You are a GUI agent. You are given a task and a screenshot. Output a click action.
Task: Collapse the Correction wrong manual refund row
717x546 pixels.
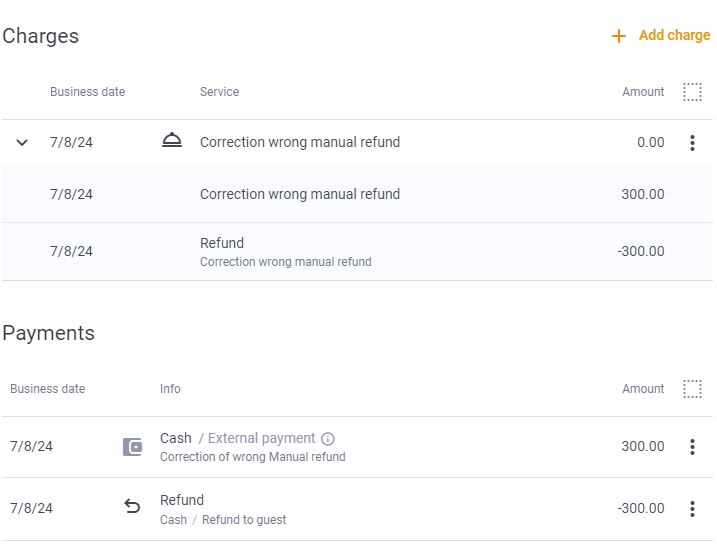click(x=22, y=143)
